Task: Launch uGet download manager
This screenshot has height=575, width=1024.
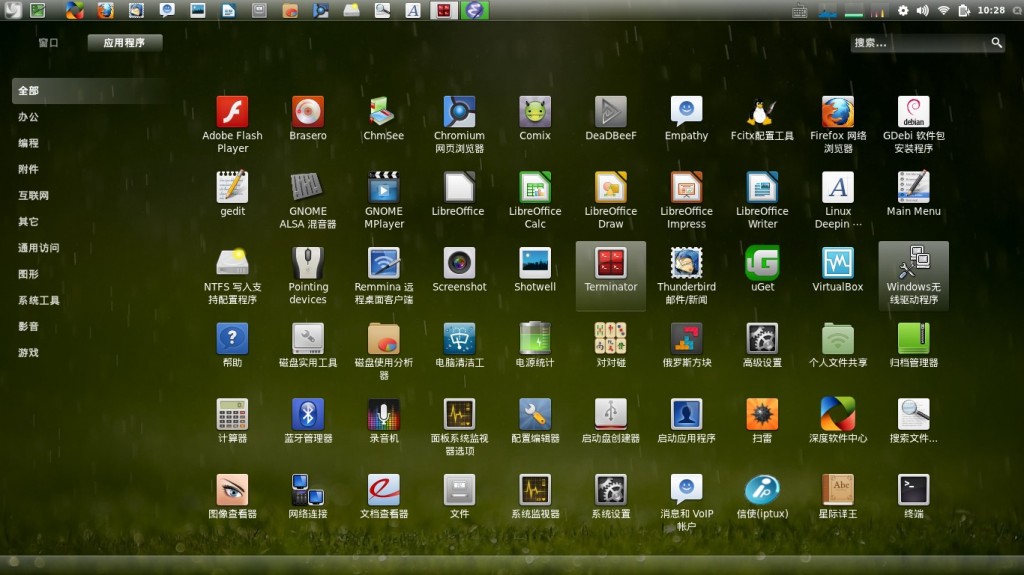Action: pos(762,270)
